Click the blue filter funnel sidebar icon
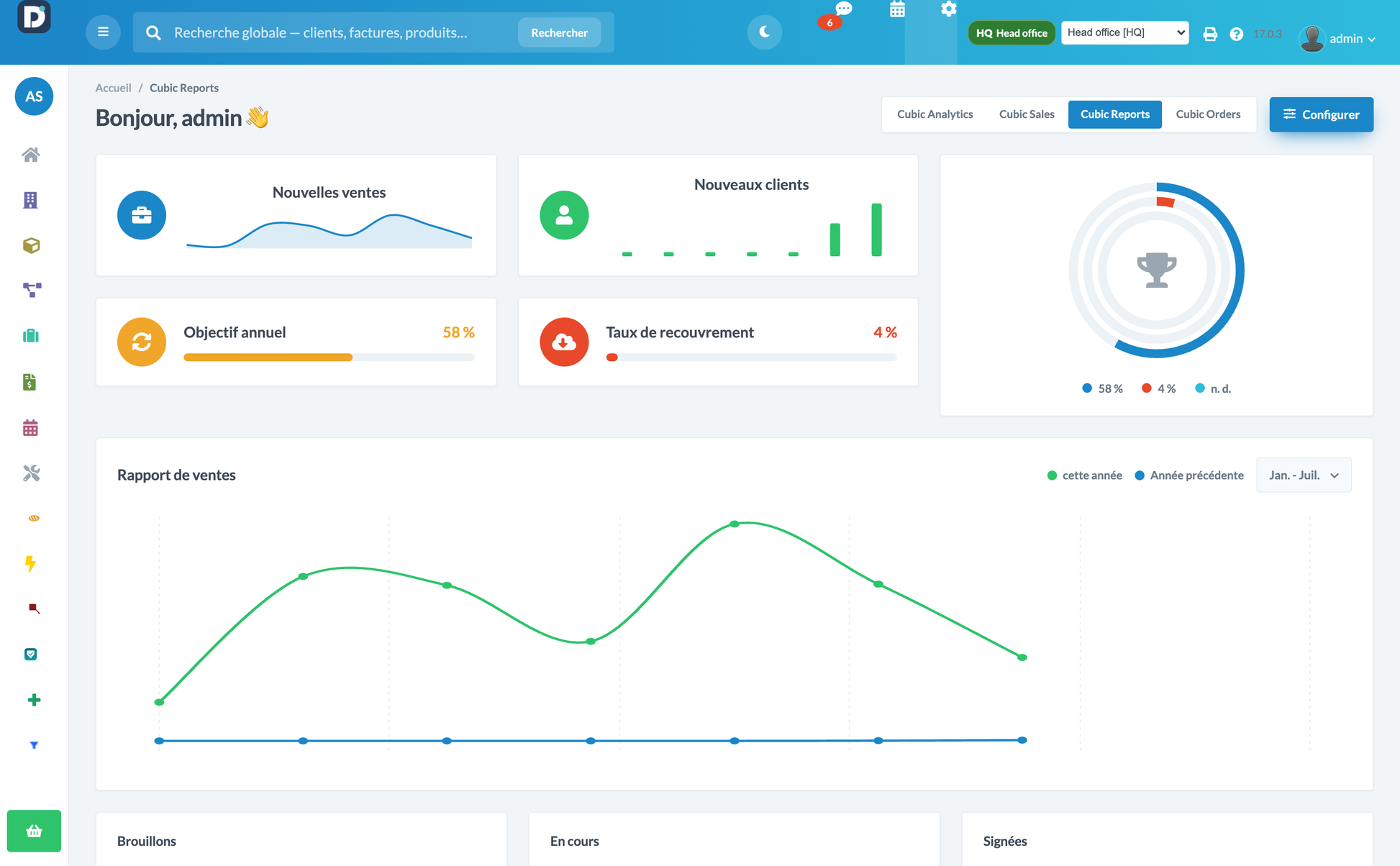The width and height of the screenshot is (1400, 866). [34, 745]
